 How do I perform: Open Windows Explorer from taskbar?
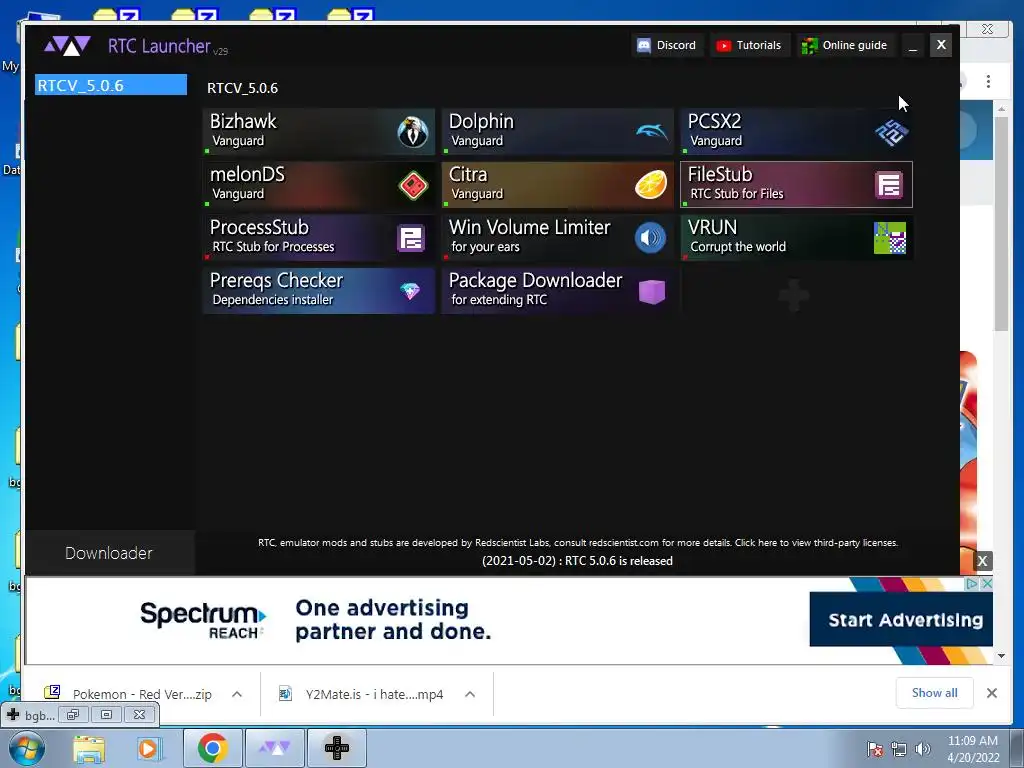[x=89, y=748]
